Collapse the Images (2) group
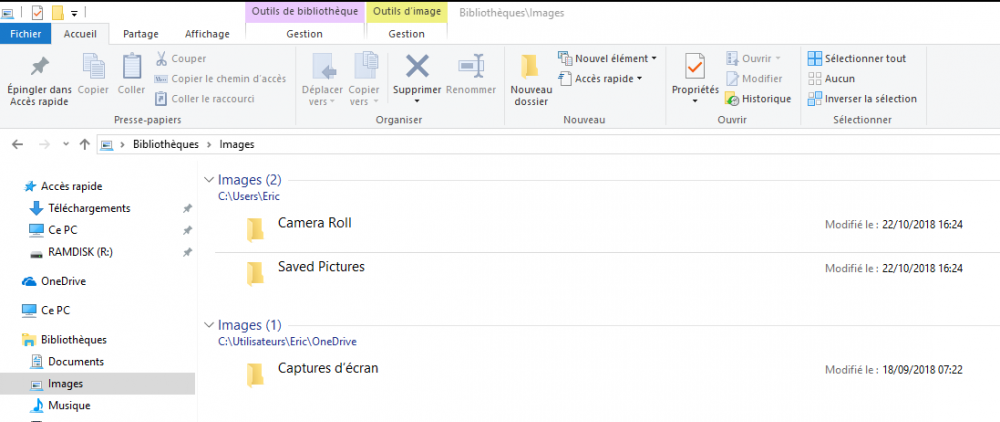The height and width of the screenshot is (422, 1000). (x=208, y=180)
